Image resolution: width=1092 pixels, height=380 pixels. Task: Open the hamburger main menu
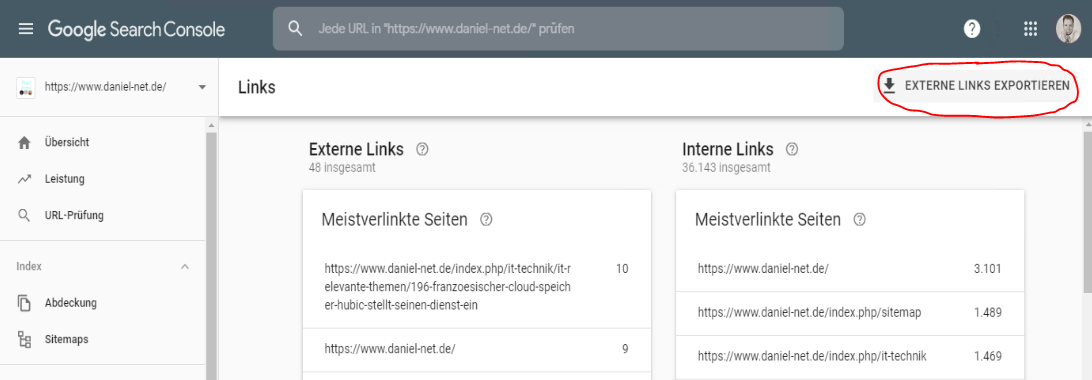click(25, 29)
